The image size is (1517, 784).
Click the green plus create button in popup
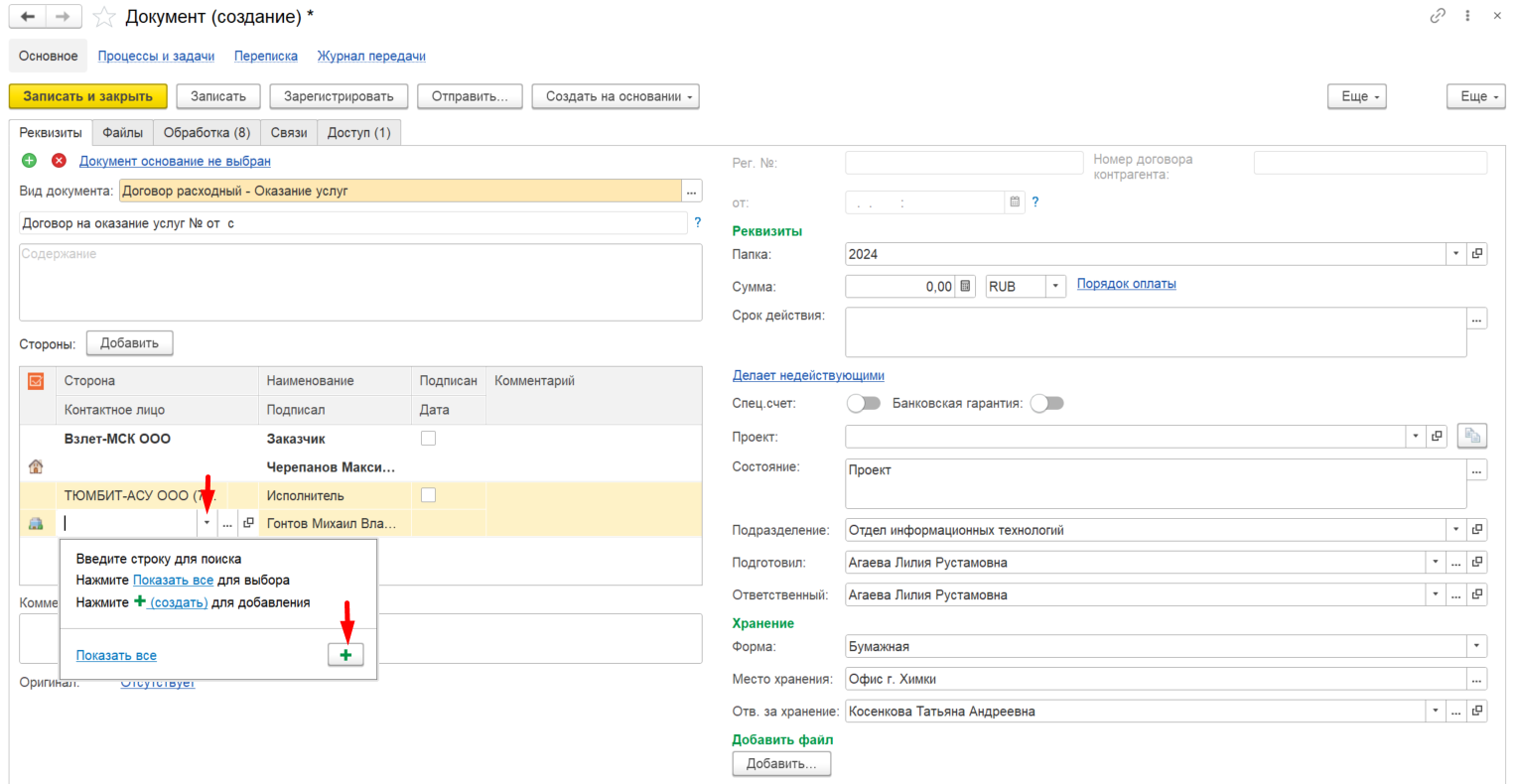(345, 655)
